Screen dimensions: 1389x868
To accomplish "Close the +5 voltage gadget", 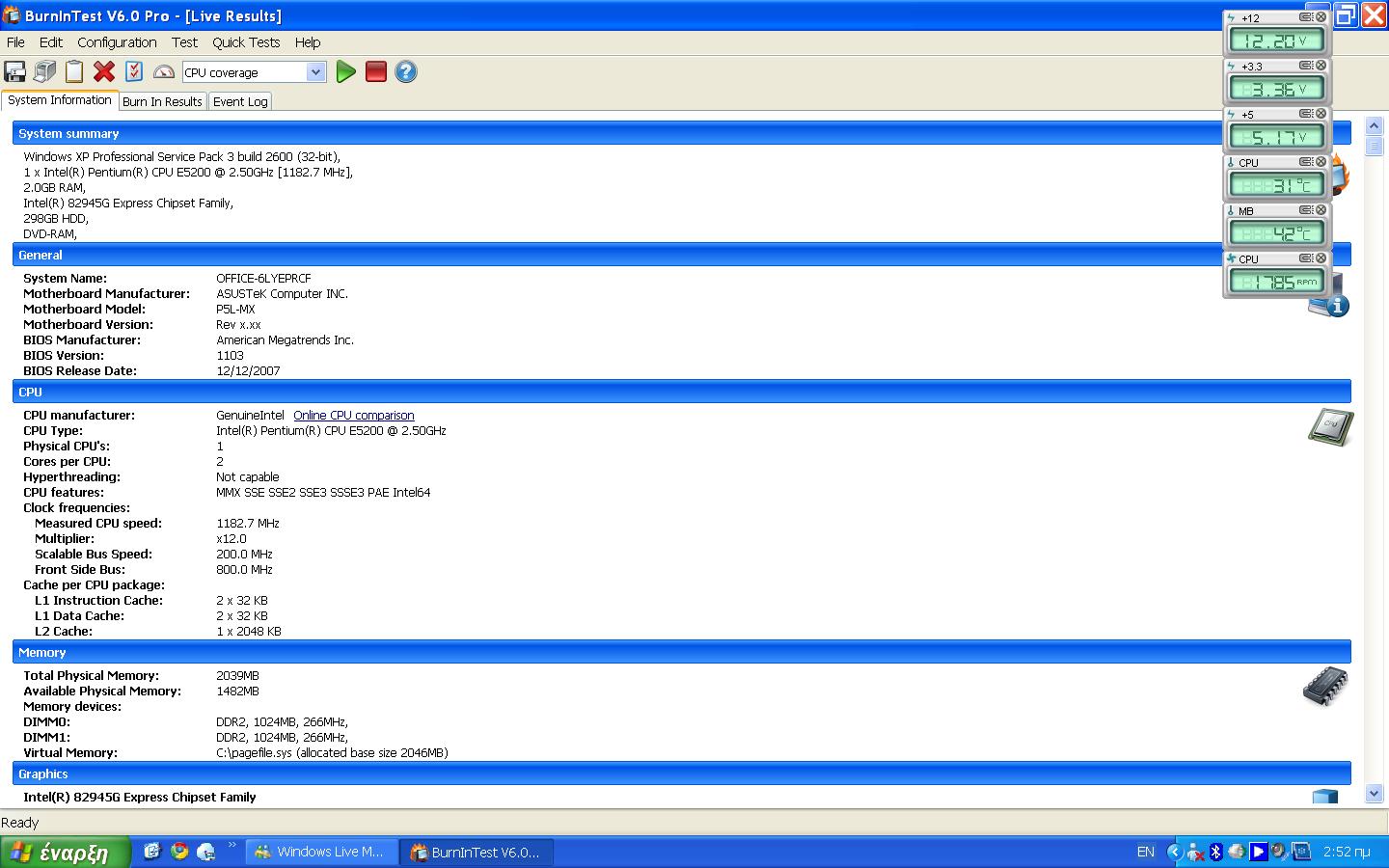I will coord(1321,114).
